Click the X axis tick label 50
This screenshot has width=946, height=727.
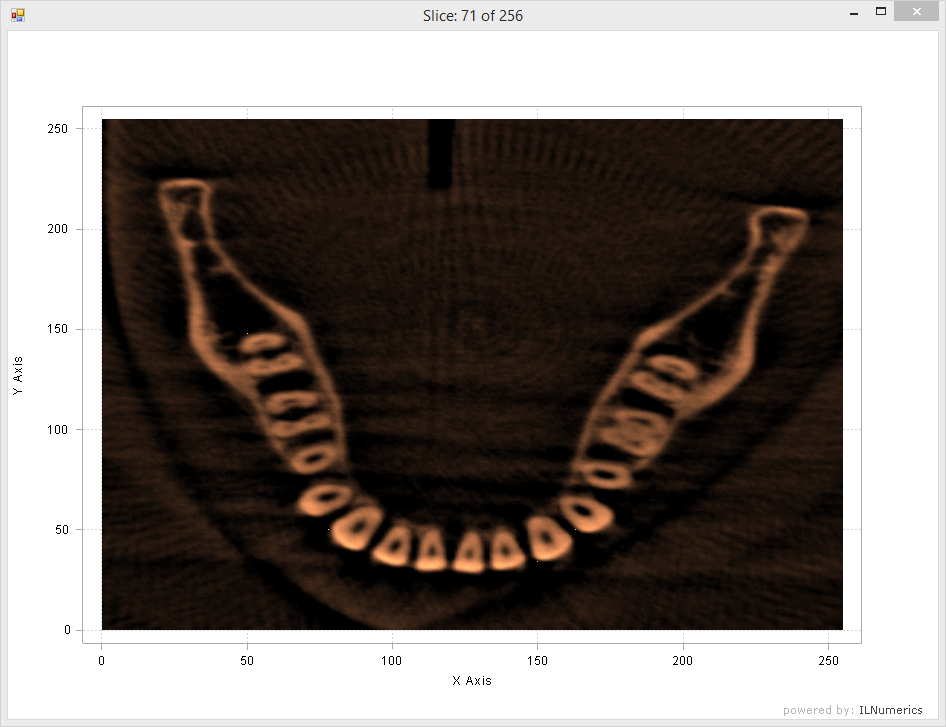click(247, 661)
